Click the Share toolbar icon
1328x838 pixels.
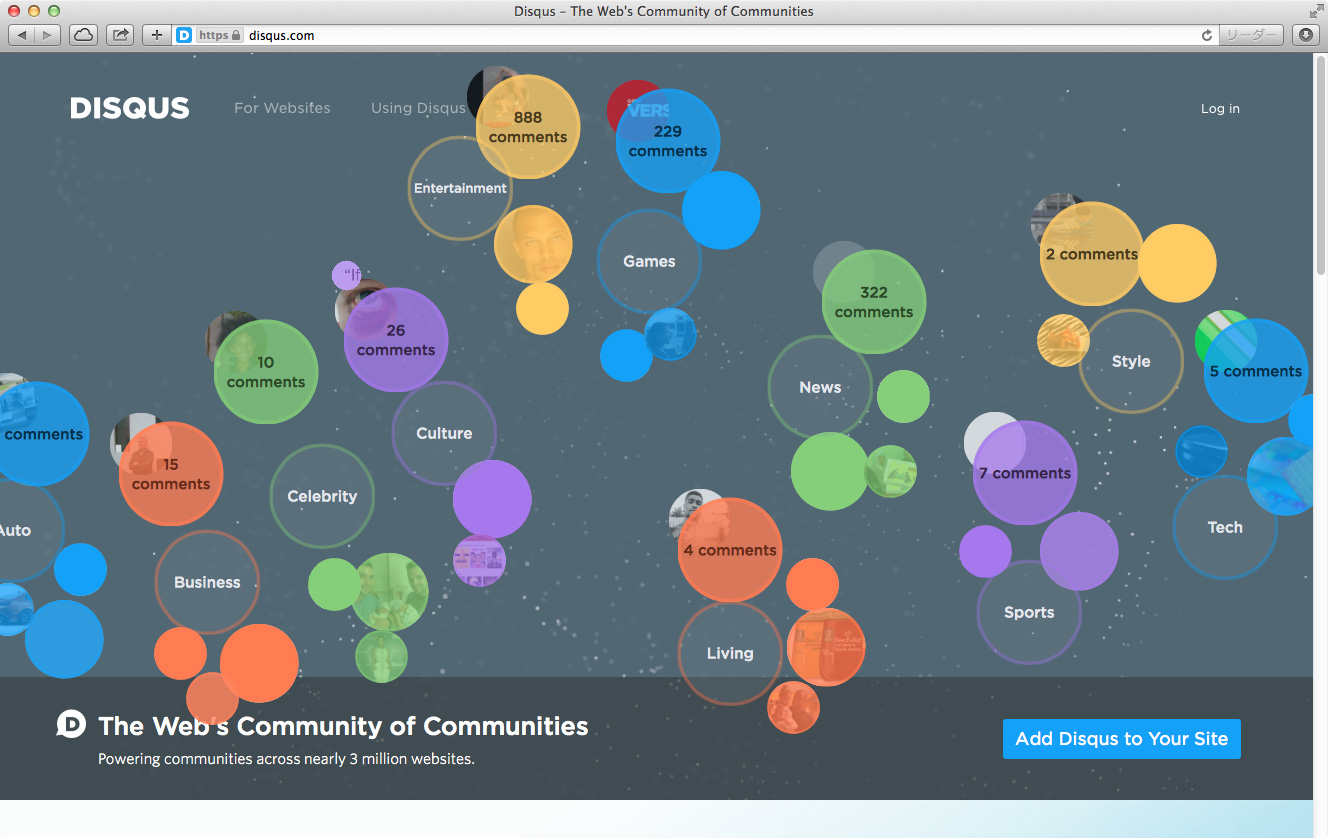[x=120, y=35]
